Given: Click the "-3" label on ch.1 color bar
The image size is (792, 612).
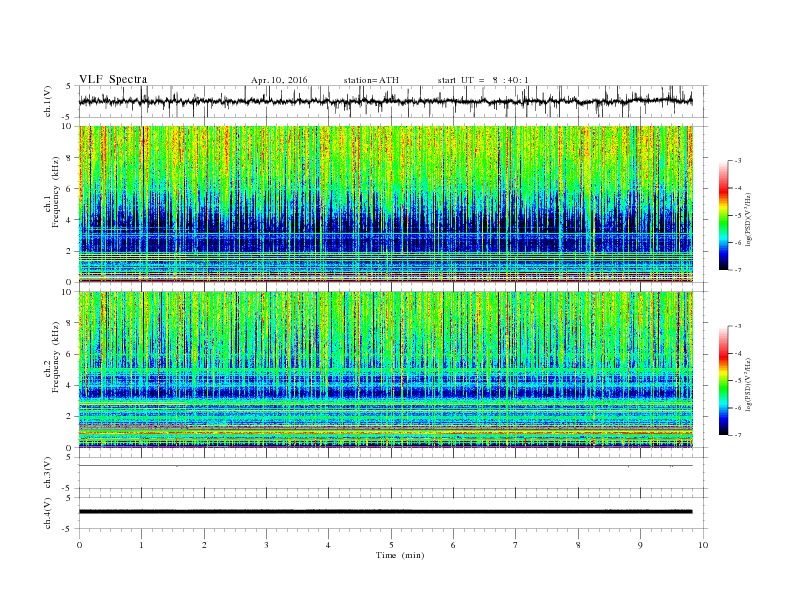Looking at the screenshot, I should pyautogui.click(x=738, y=161).
